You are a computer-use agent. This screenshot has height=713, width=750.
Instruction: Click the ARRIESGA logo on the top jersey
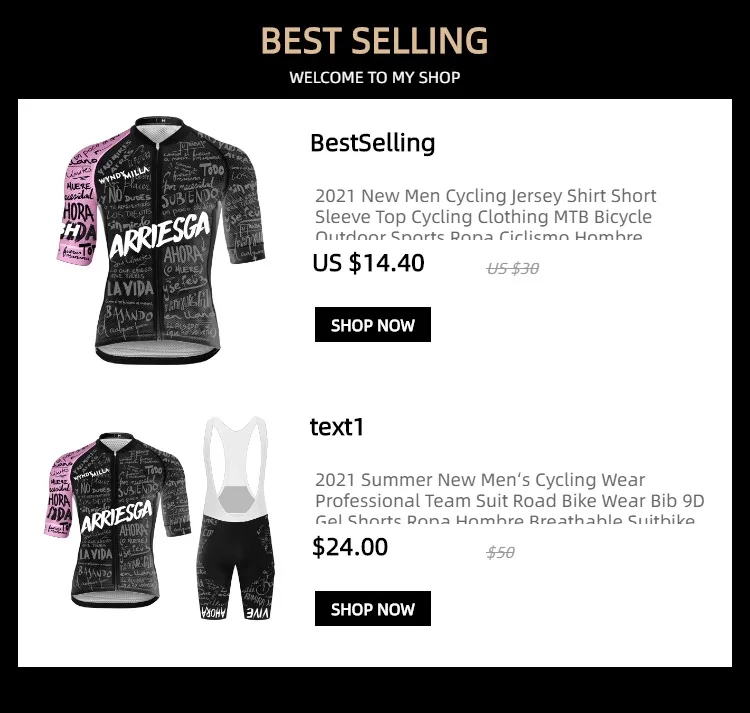(x=160, y=236)
